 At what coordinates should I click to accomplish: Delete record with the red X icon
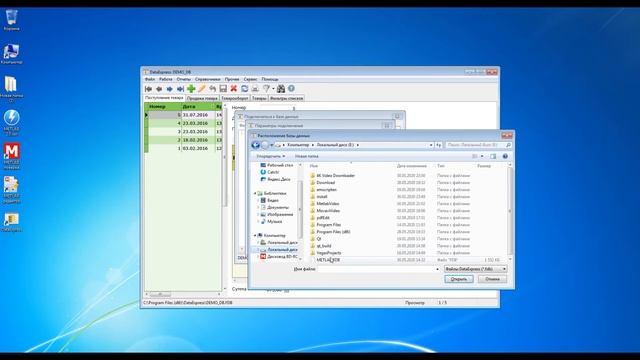[233, 89]
